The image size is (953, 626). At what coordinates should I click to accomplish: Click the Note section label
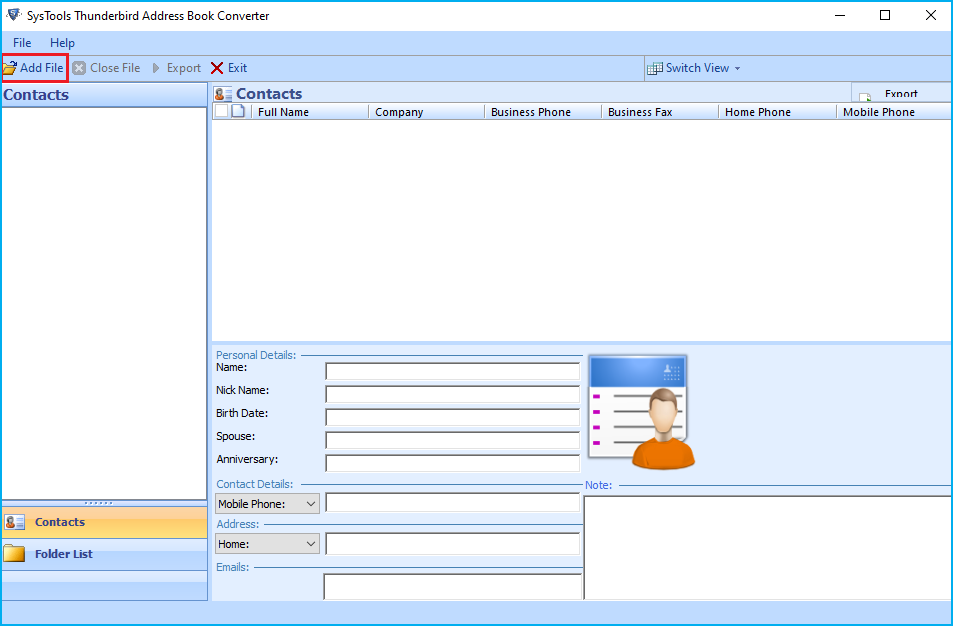click(x=599, y=485)
